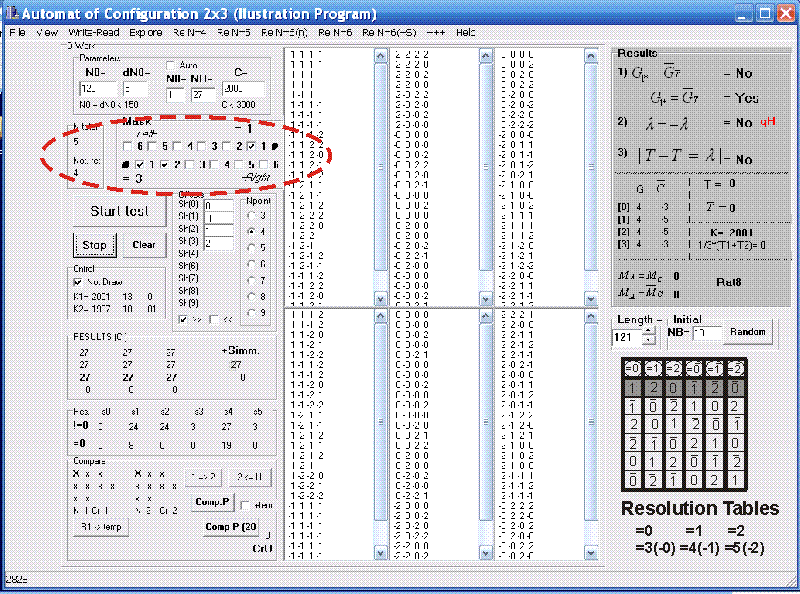Select Npoint radio option 7

point(251,280)
